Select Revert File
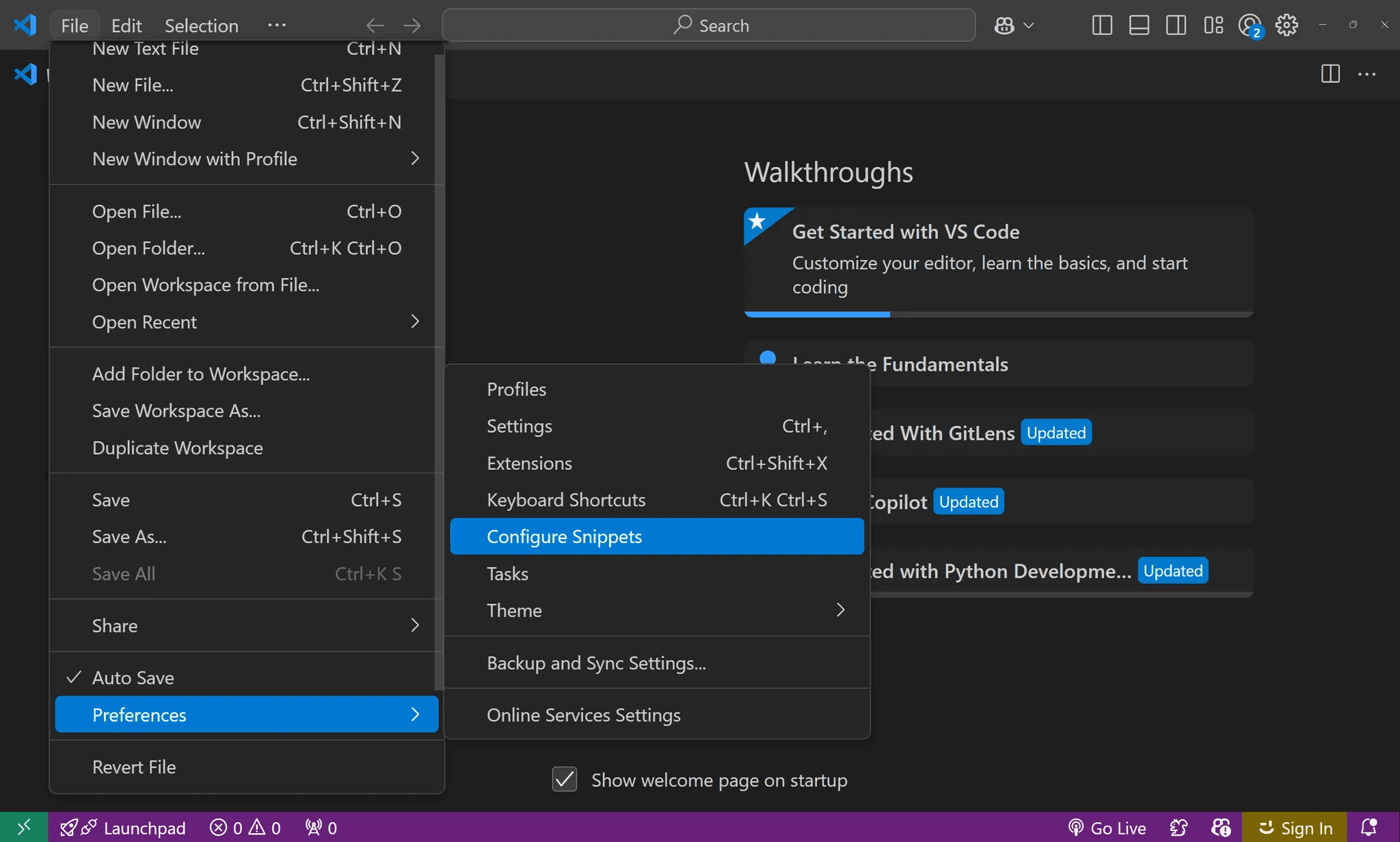This screenshot has height=842, width=1400. coord(247,766)
